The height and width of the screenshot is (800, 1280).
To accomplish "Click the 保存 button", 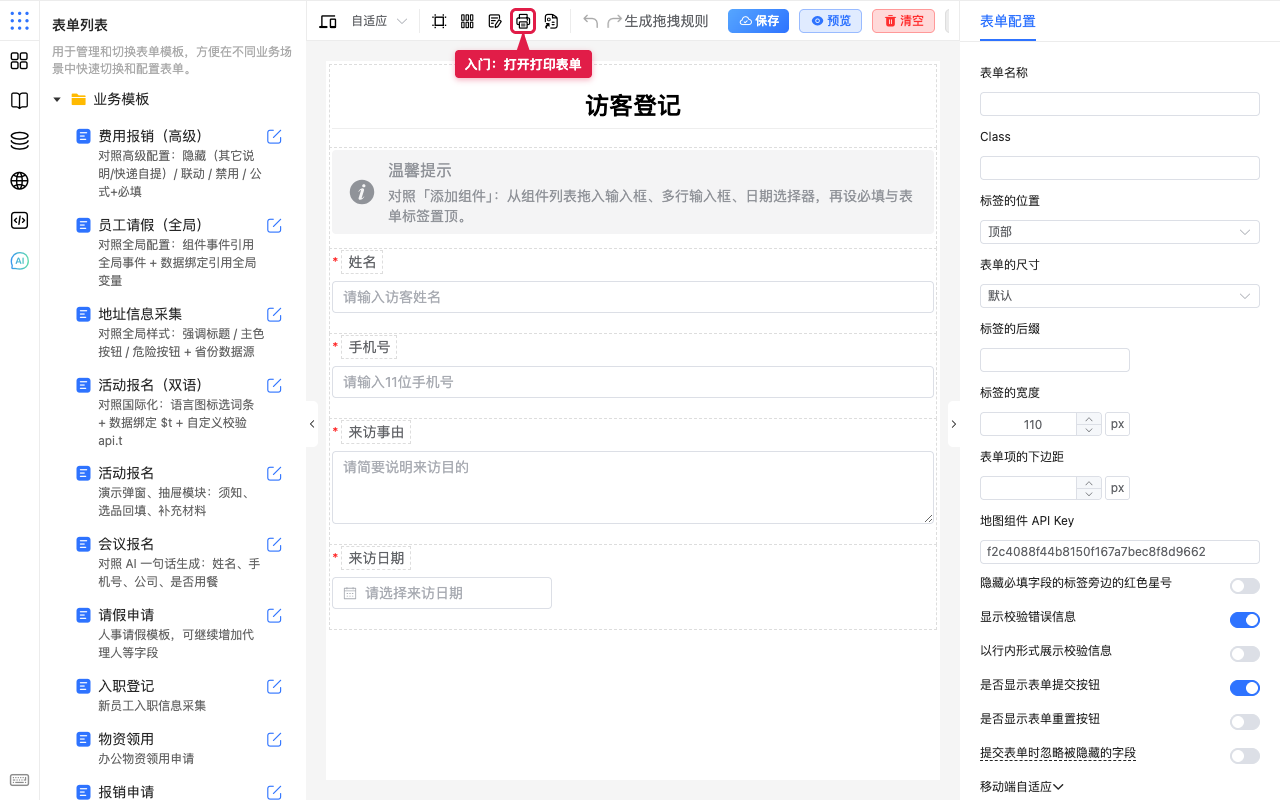I will click(758, 21).
